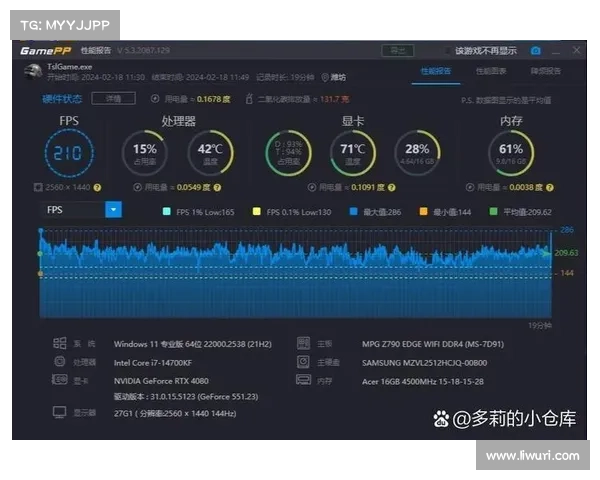Viewport: 600px width, 480px height.
Task: Click the processor chip icon in specs list
Action: [x=60, y=361]
